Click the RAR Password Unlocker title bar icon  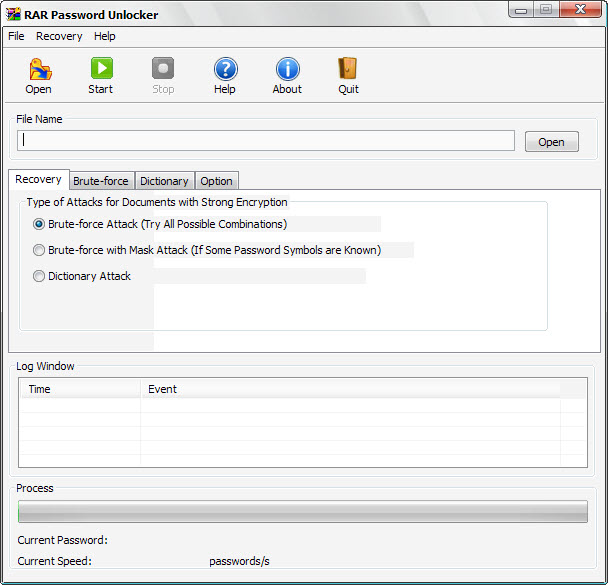13,14
